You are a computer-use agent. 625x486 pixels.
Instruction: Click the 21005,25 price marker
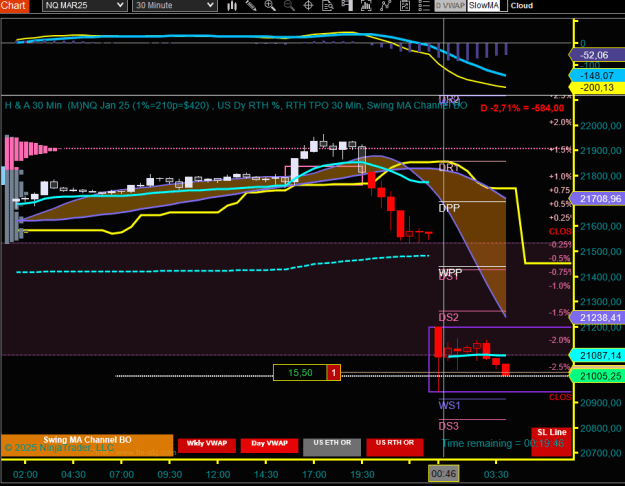point(597,376)
